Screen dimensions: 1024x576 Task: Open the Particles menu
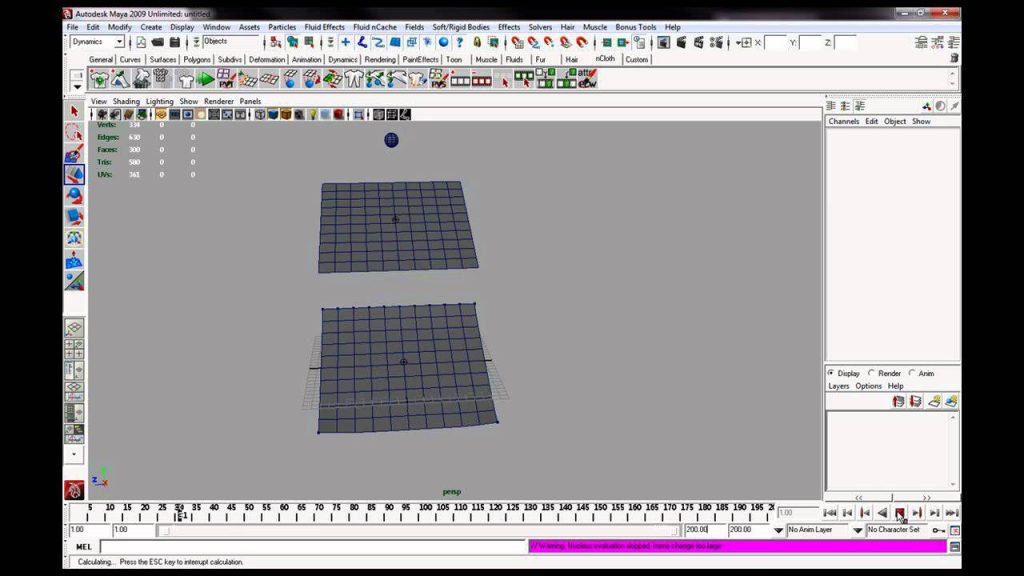point(281,27)
